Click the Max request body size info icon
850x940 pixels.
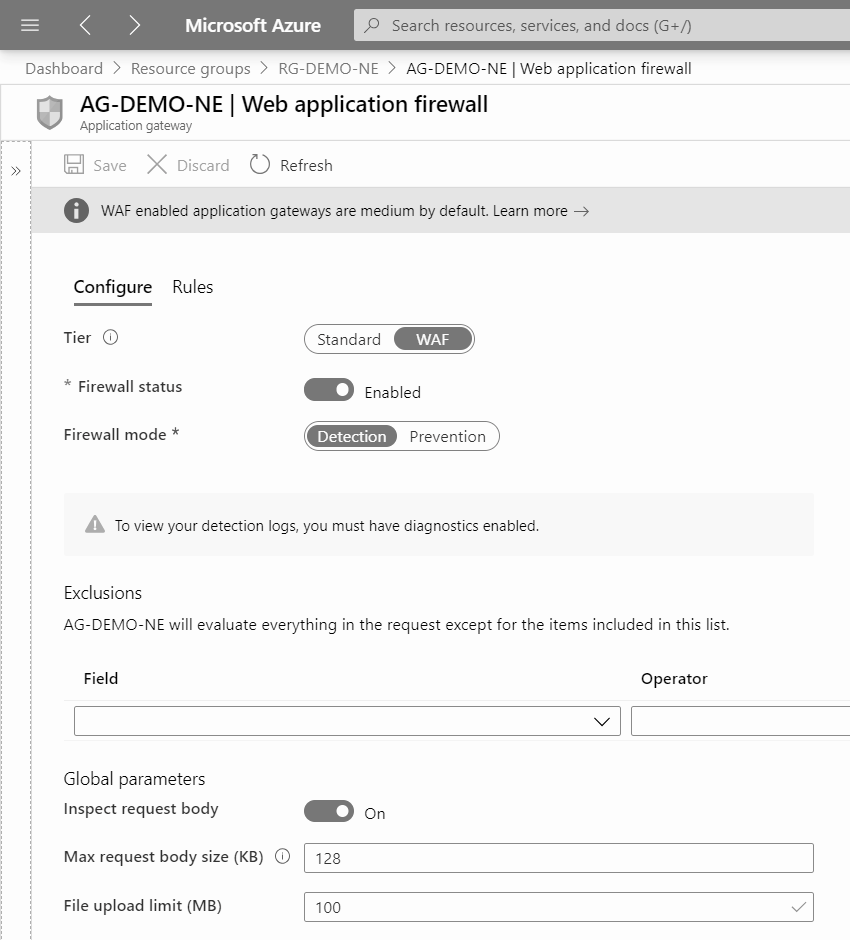tap(282, 857)
